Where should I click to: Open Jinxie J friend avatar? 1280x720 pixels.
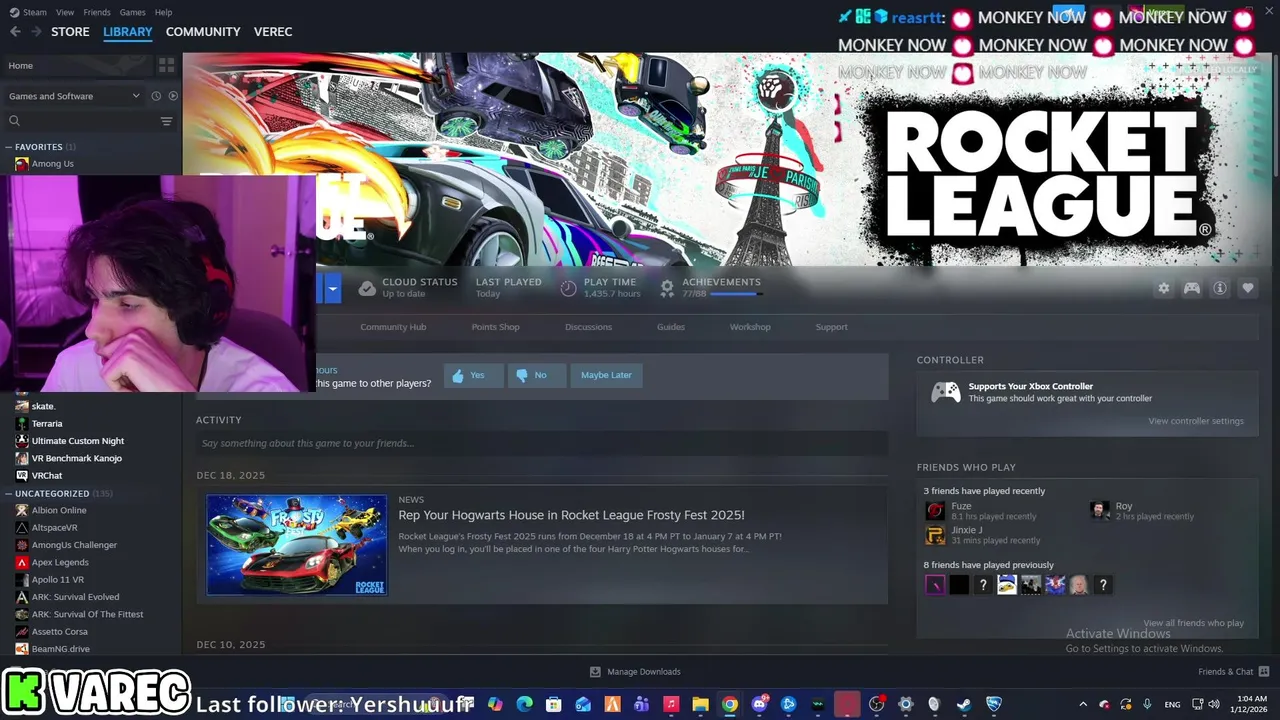point(935,535)
